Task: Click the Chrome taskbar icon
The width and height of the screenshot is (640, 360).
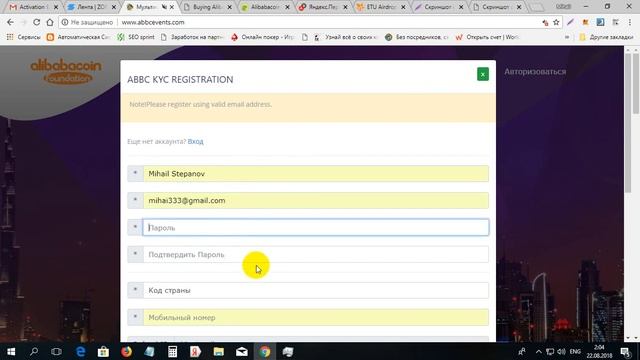Action: click(x=265, y=351)
